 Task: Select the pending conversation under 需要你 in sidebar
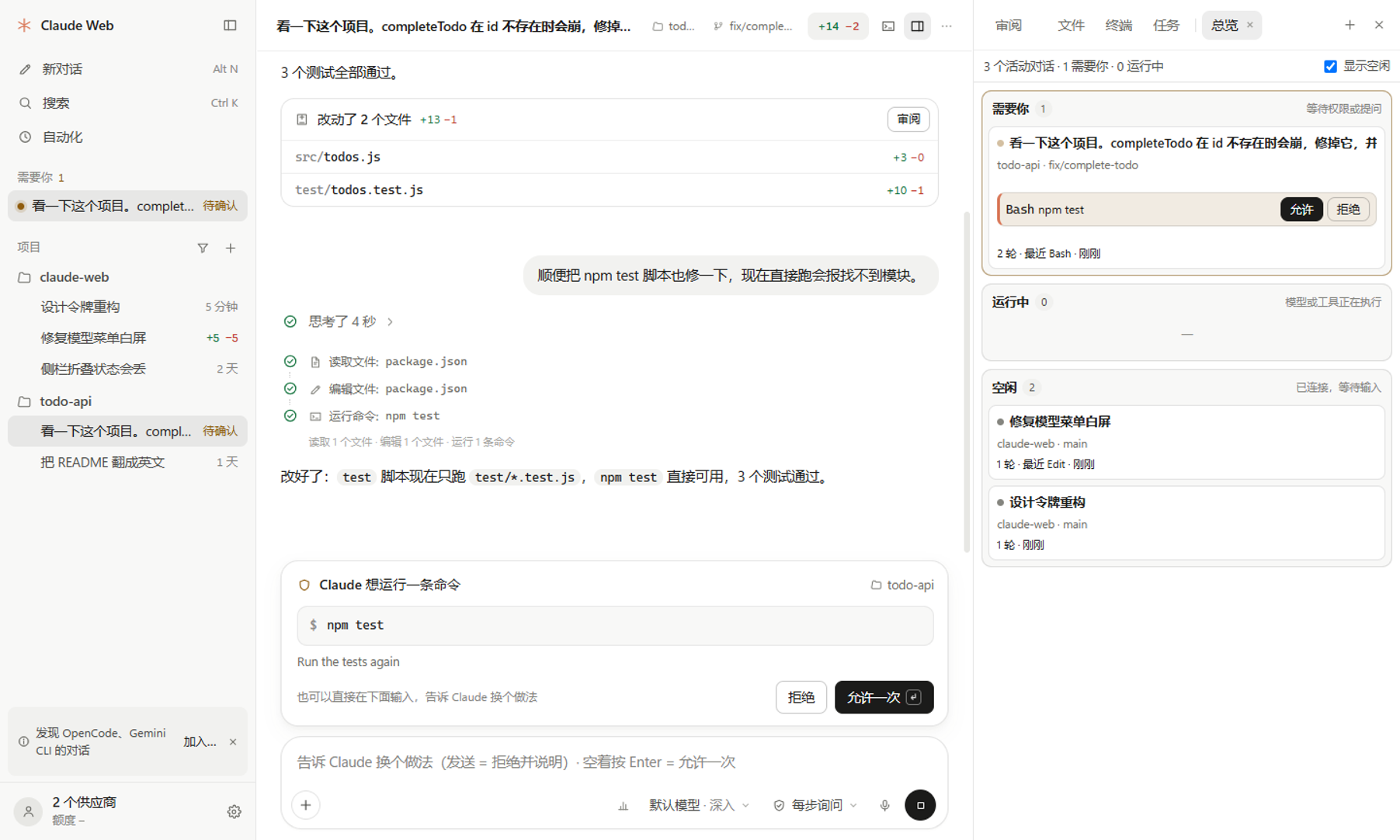(x=127, y=206)
